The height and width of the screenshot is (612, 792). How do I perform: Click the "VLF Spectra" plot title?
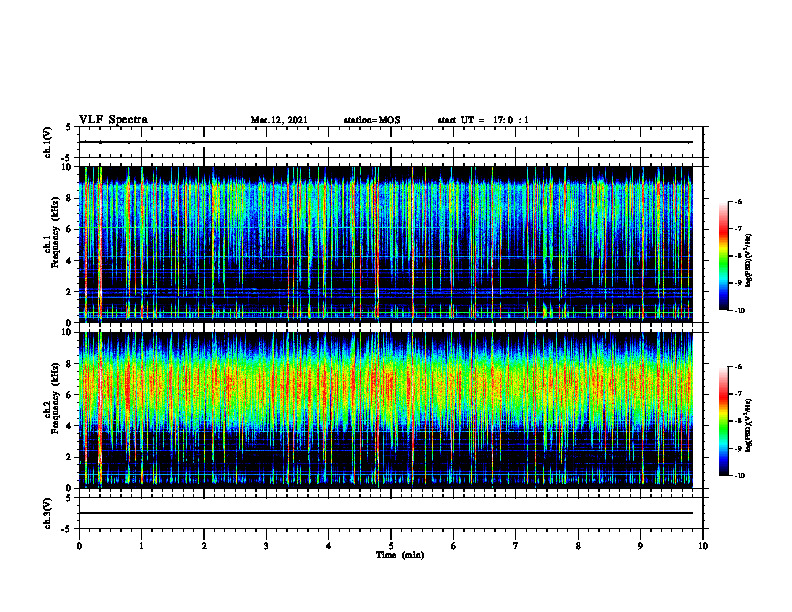[x=113, y=120]
